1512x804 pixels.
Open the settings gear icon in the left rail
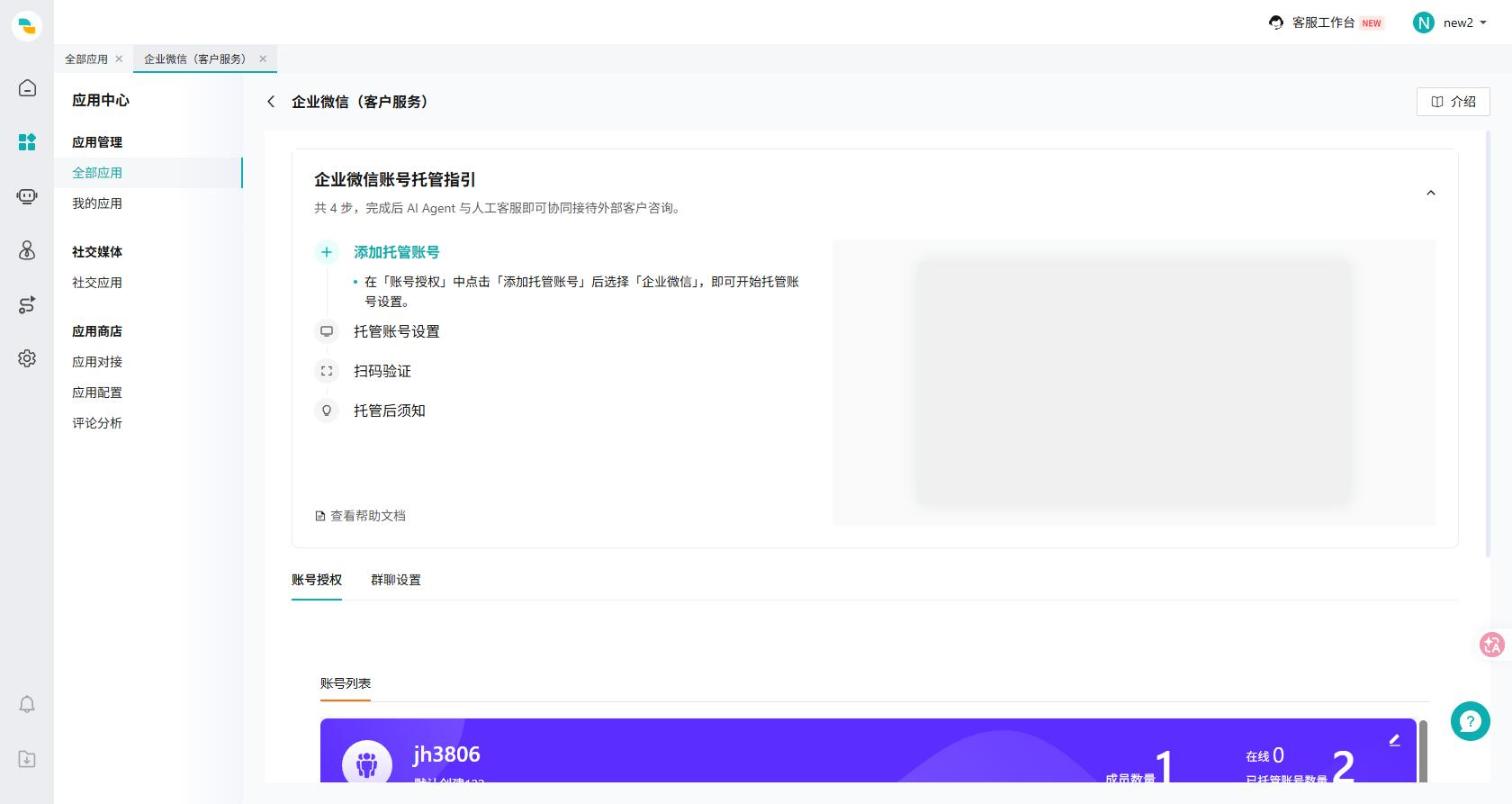coord(27,358)
